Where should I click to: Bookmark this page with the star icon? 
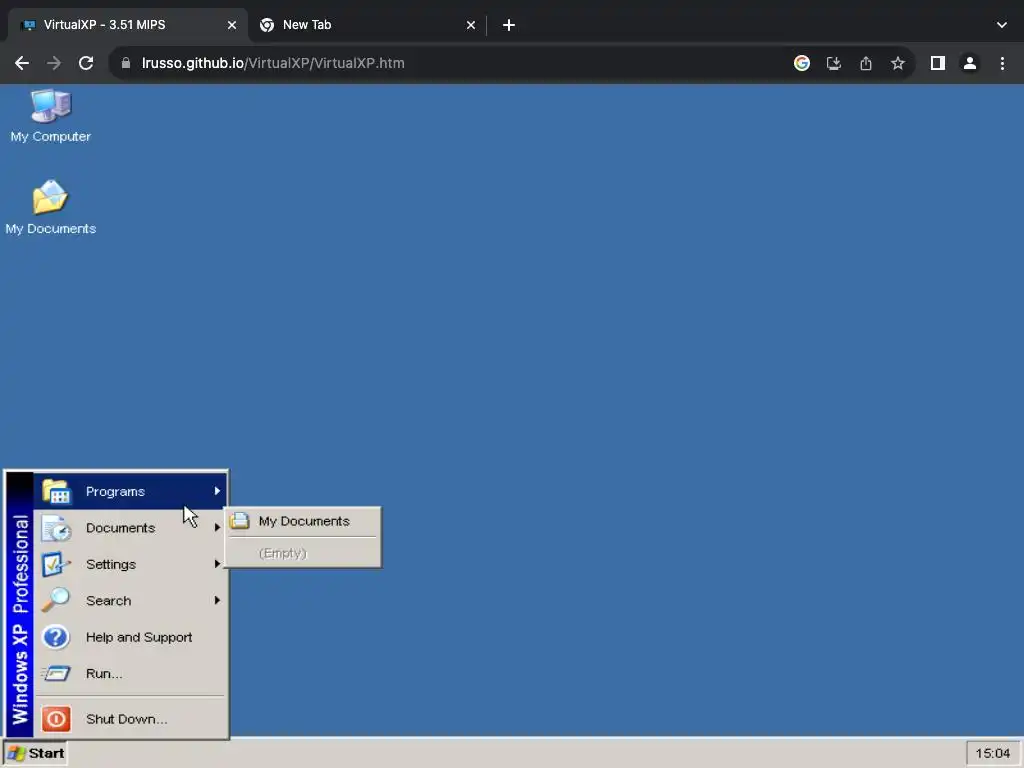coord(898,63)
